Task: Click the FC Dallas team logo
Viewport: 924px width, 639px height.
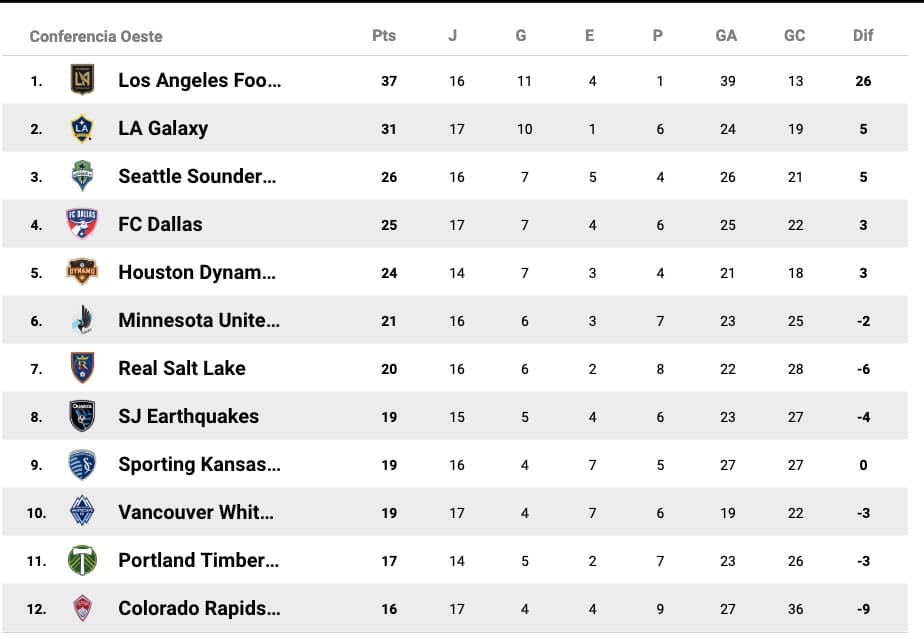Action: (82, 224)
